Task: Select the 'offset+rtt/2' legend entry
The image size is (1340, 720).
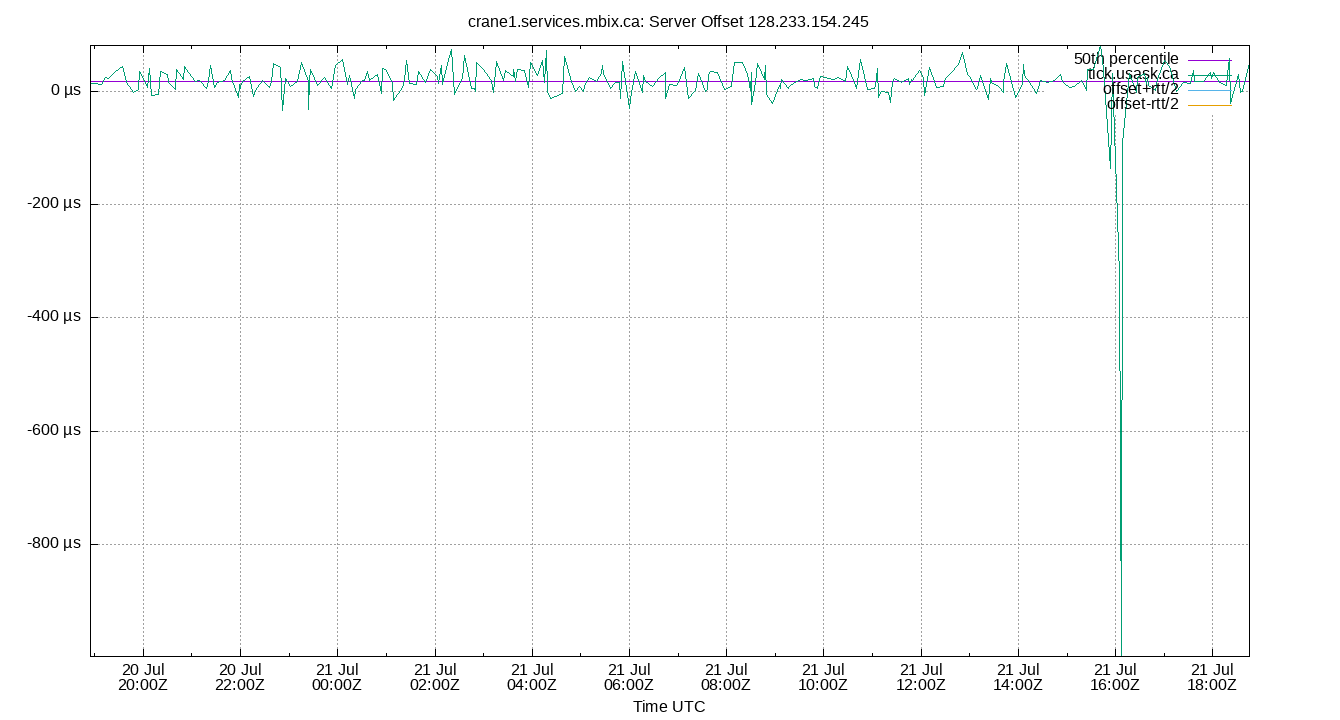Action: click(x=1141, y=89)
